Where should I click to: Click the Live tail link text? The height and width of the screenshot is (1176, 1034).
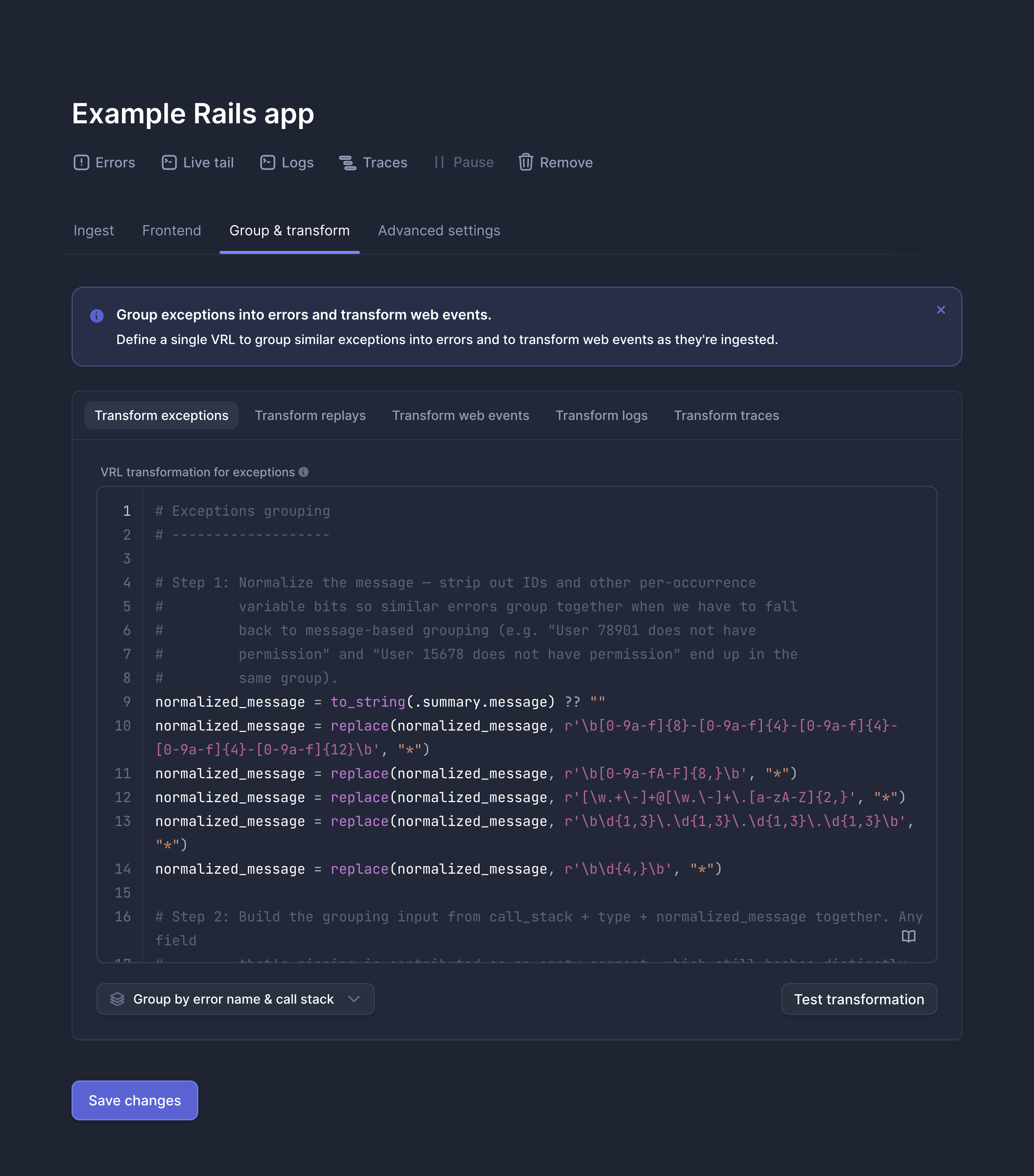point(208,163)
